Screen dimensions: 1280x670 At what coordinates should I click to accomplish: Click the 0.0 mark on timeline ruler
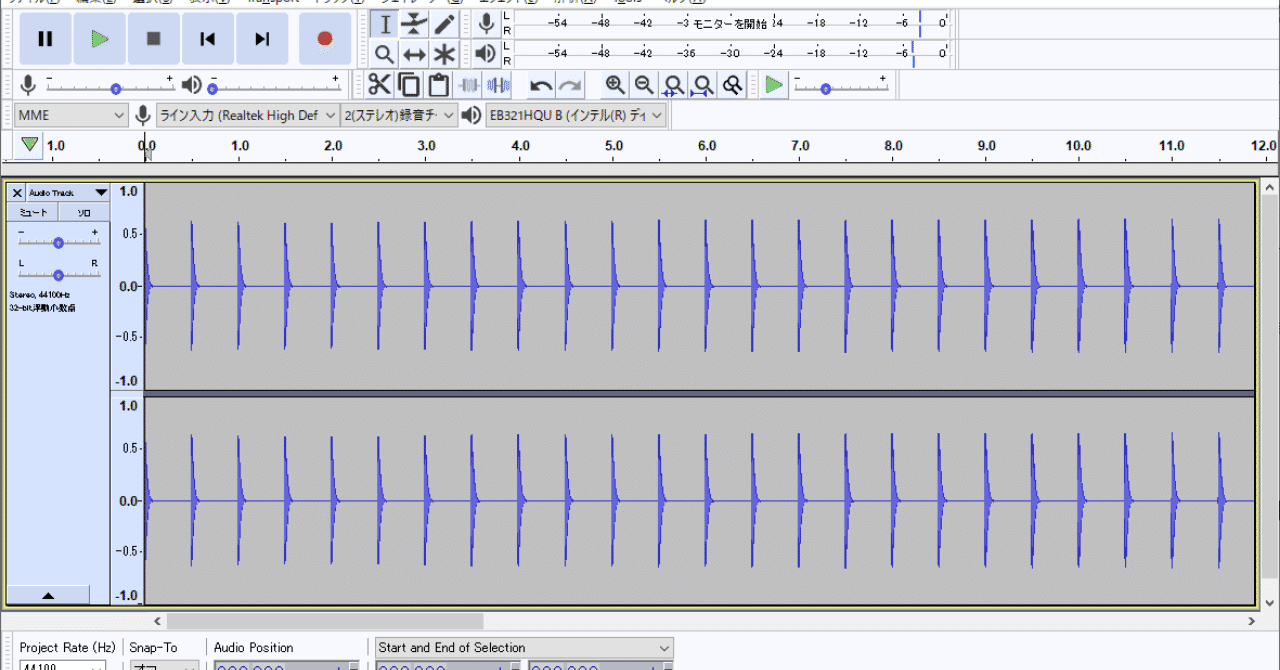(x=147, y=146)
